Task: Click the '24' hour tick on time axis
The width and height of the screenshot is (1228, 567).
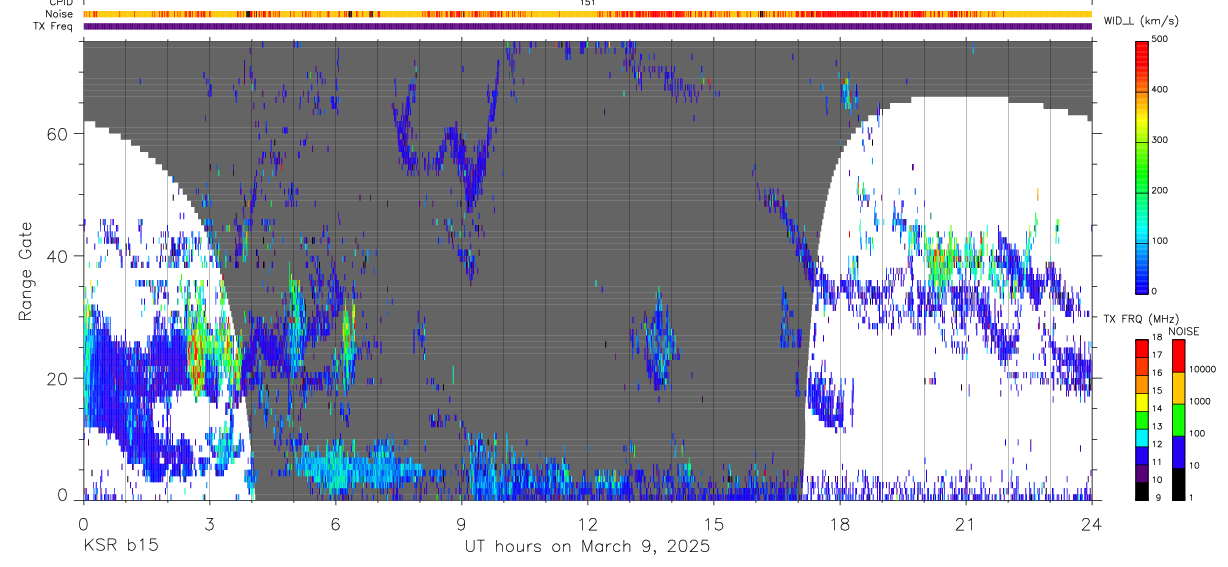Action: click(1092, 522)
